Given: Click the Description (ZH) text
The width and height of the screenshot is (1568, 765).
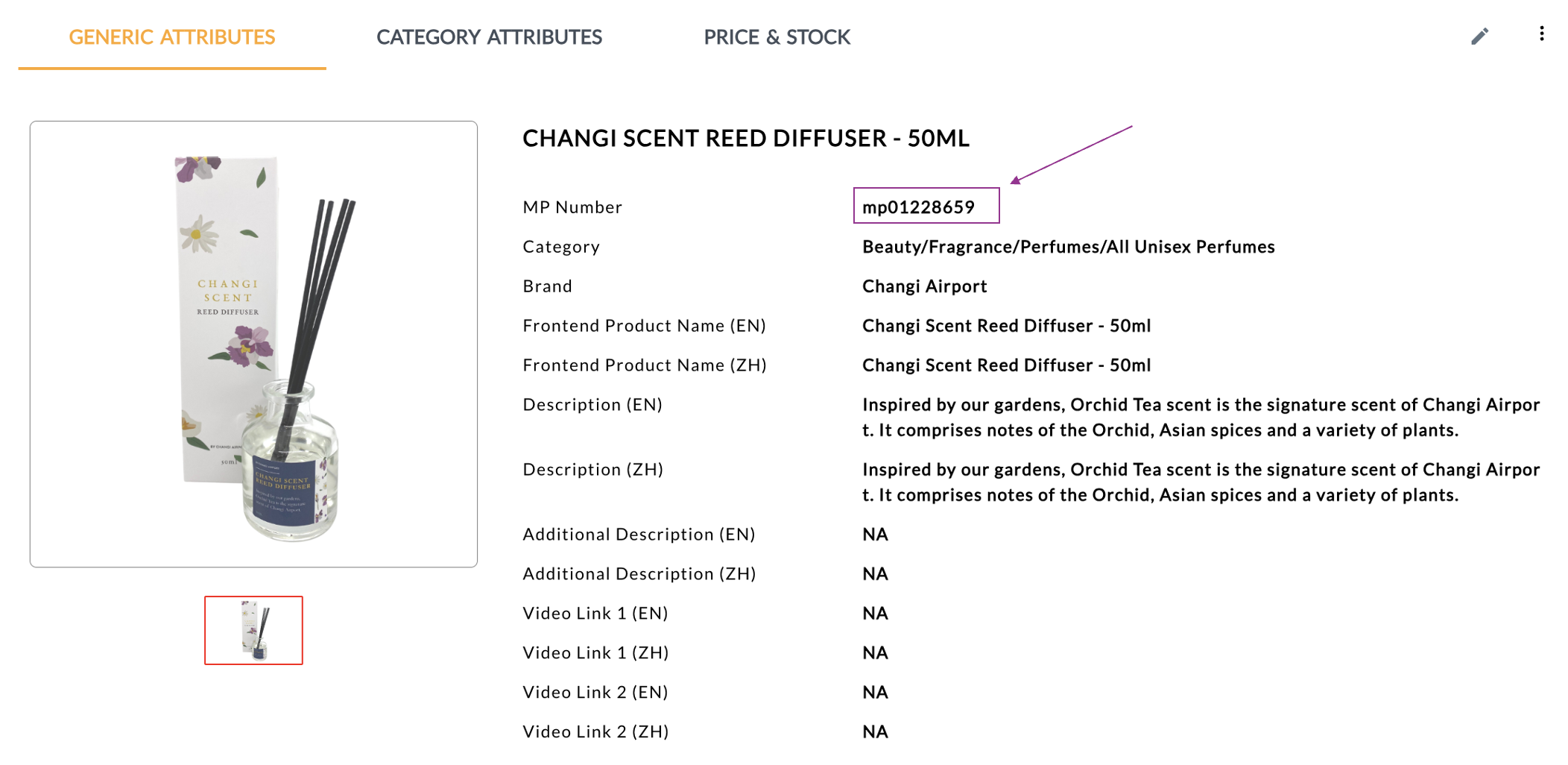Looking at the screenshot, I should pos(1200,482).
